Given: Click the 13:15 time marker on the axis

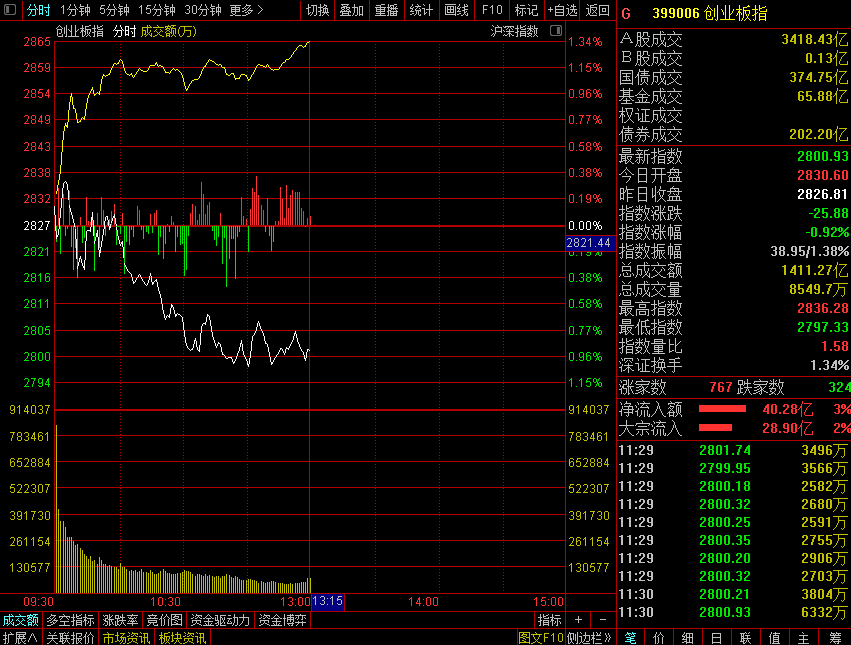Looking at the screenshot, I should (x=328, y=601).
